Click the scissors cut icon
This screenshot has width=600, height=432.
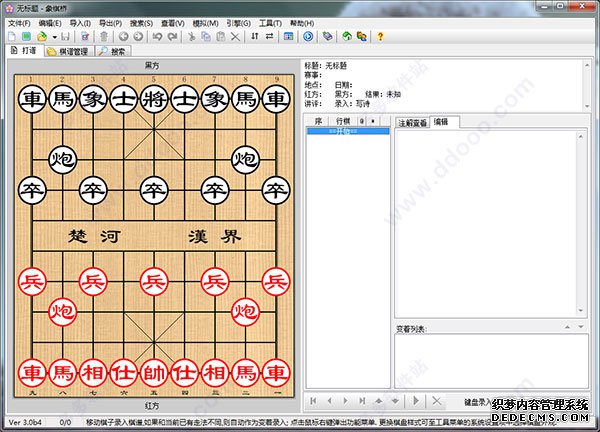(192, 37)
